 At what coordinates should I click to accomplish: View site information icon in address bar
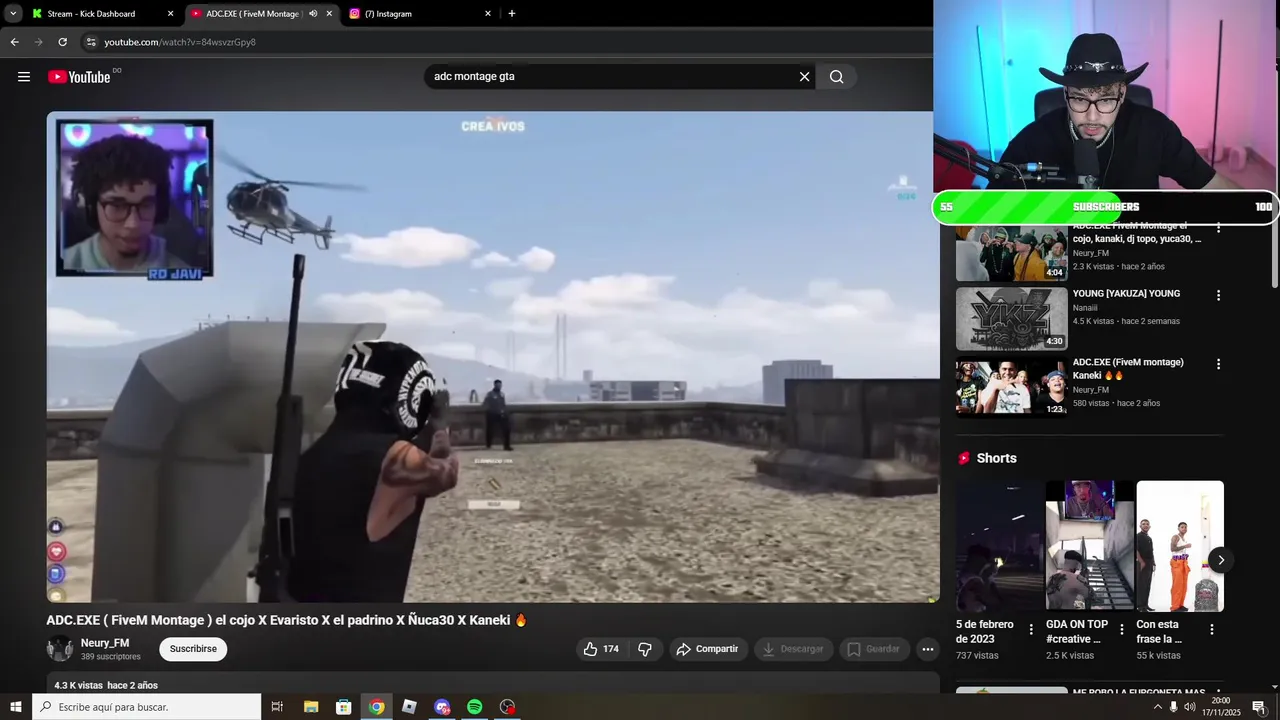click(x=91, y=42)
